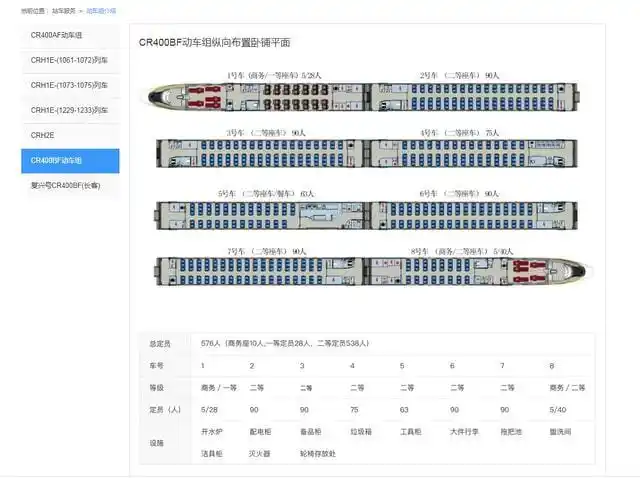Click the 备品柜 facility entry

point(311,432)
